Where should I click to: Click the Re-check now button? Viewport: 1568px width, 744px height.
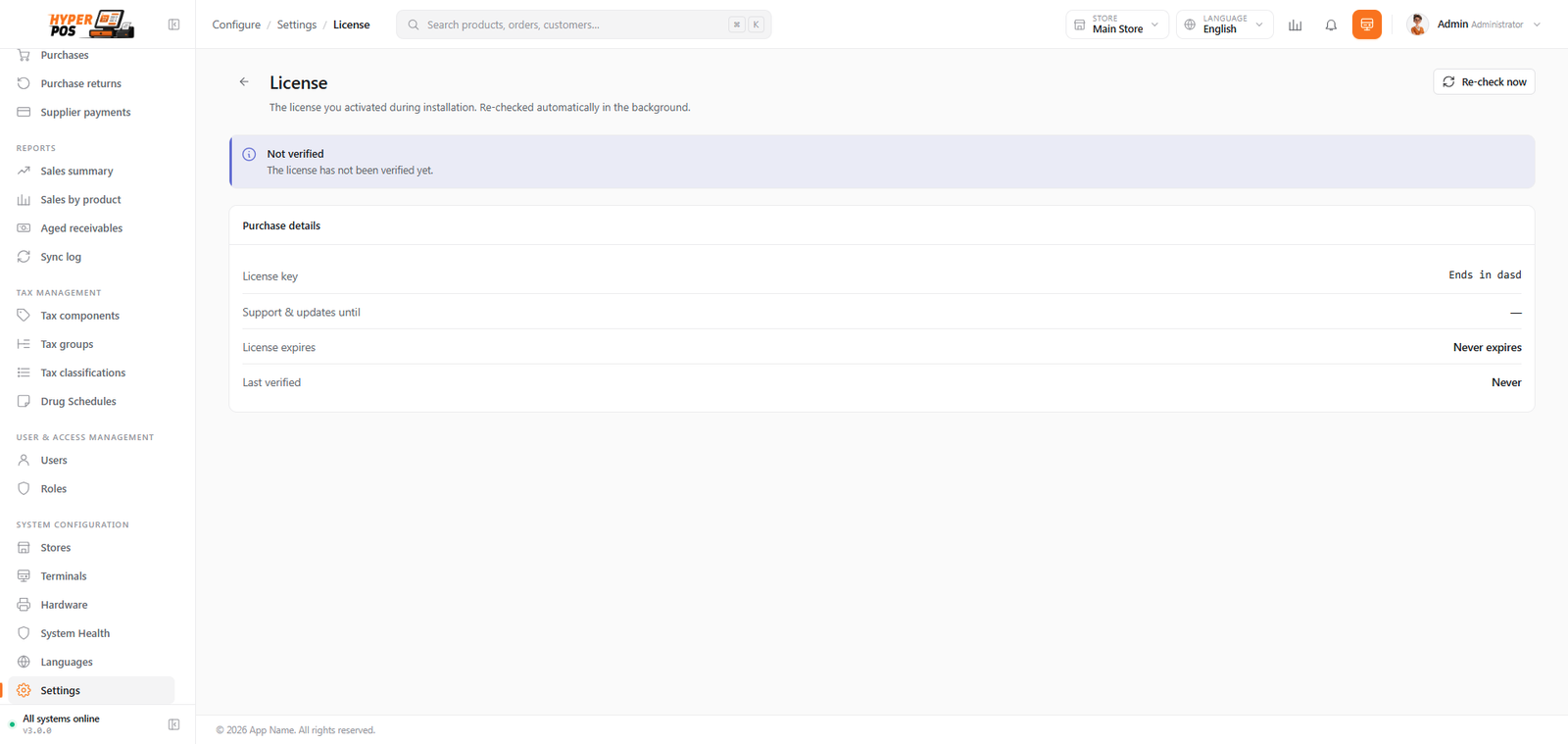(x=1484, y=82)
